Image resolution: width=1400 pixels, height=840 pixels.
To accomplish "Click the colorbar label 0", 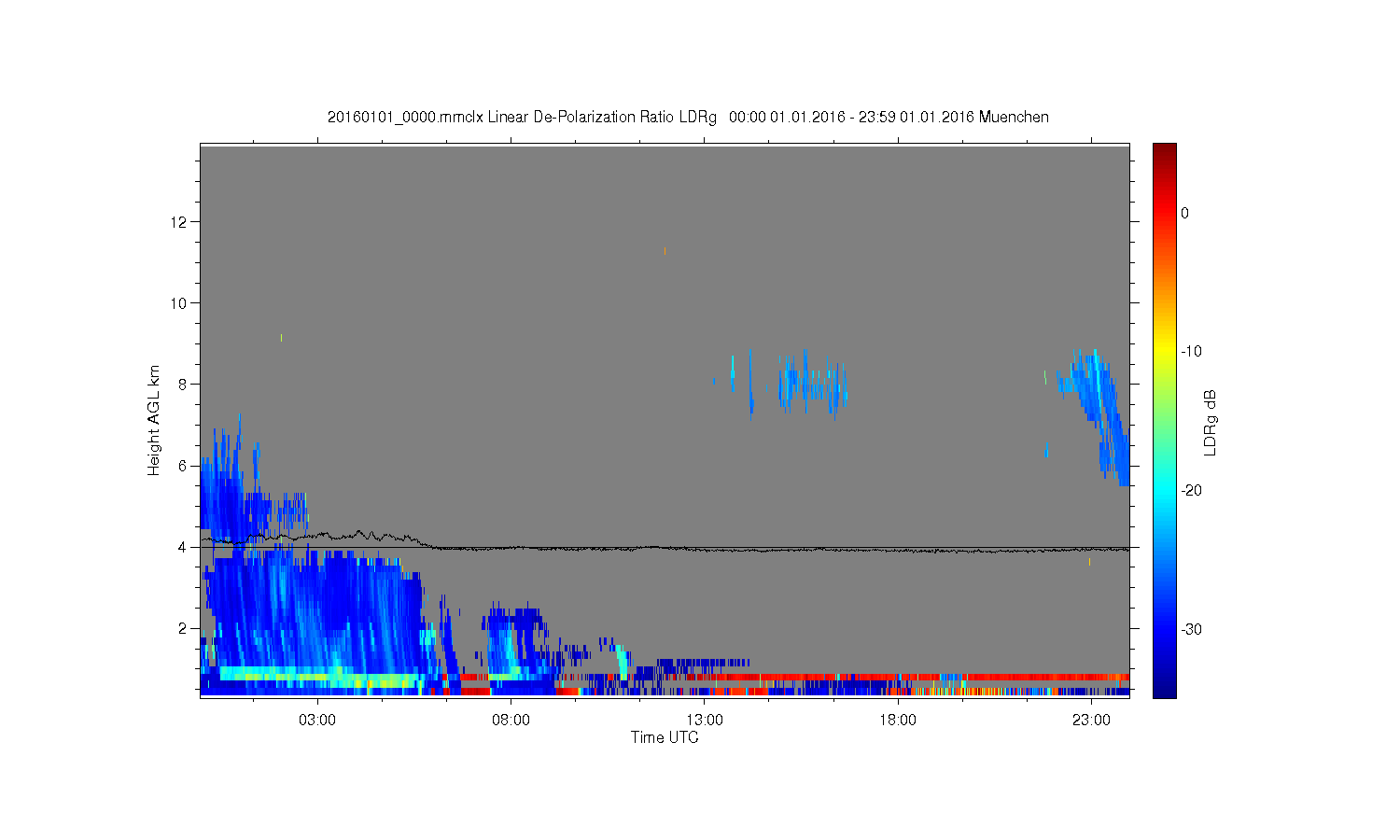I will pos(1184,213).
